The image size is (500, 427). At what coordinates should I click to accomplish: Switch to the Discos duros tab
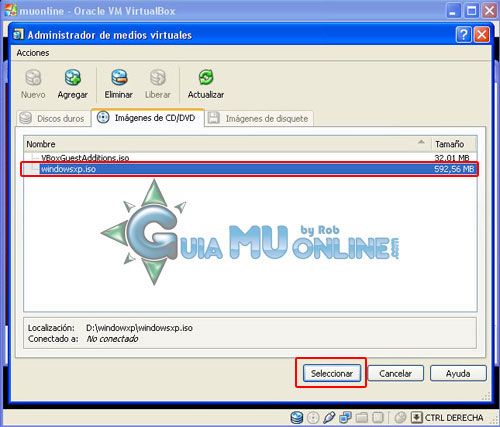(x=54, y=119)
